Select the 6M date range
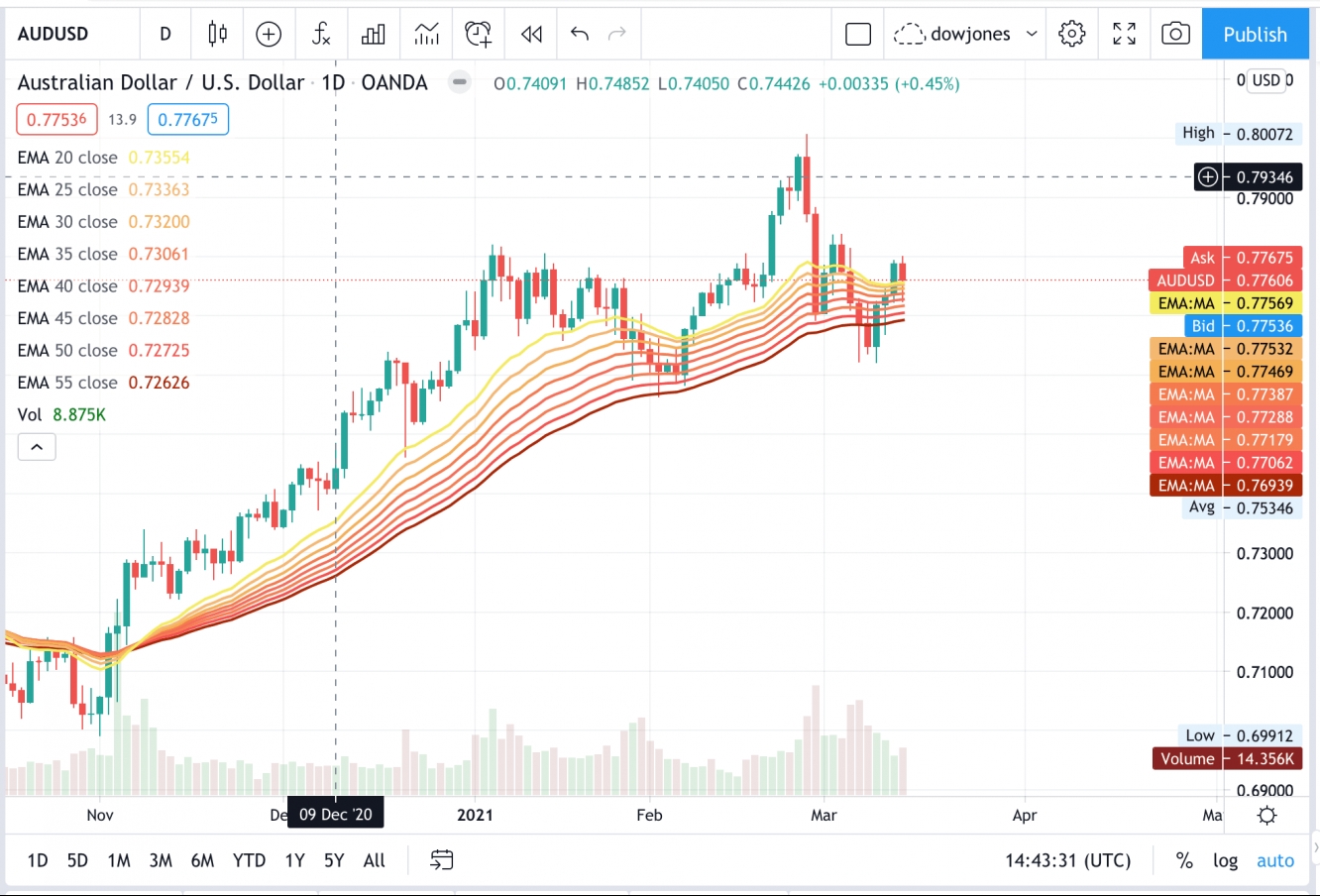1320x896 pixels. (202, 860)
